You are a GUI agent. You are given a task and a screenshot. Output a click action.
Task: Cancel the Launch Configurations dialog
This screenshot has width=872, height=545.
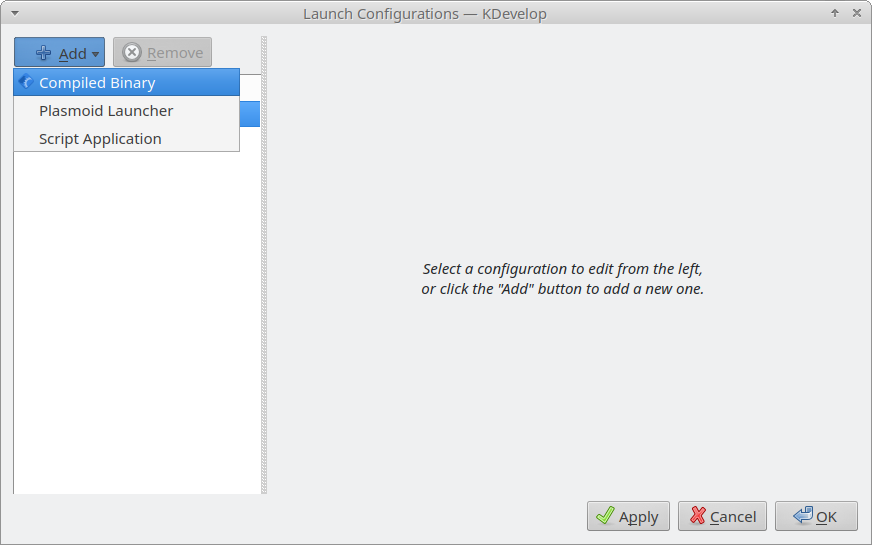click(722, 516)
